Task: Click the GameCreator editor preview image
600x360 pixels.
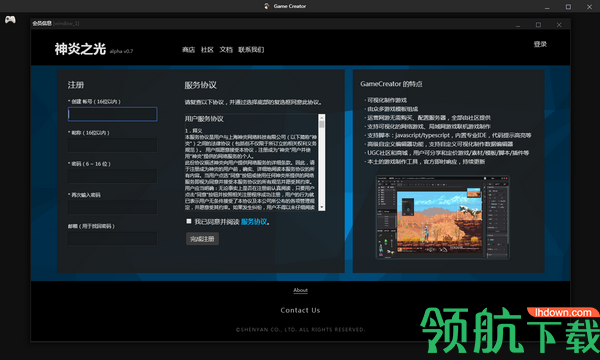Action: tap(443, 217)
